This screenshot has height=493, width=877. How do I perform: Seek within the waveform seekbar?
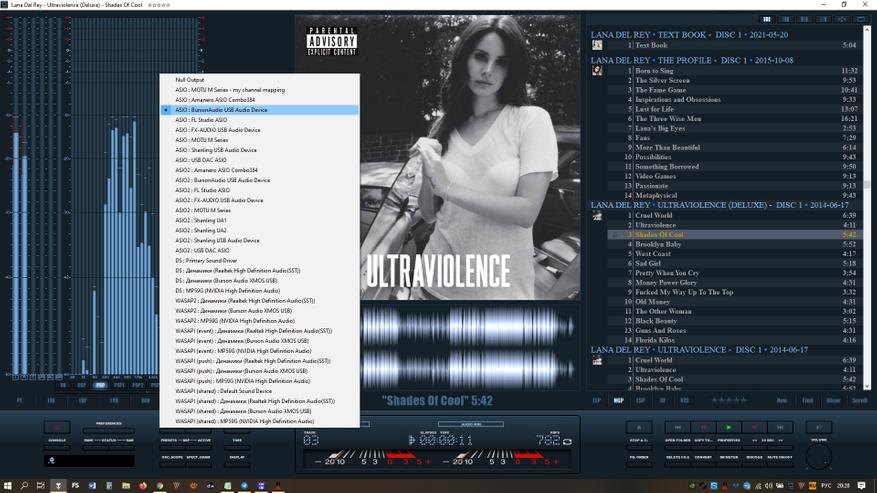[469, 347]
